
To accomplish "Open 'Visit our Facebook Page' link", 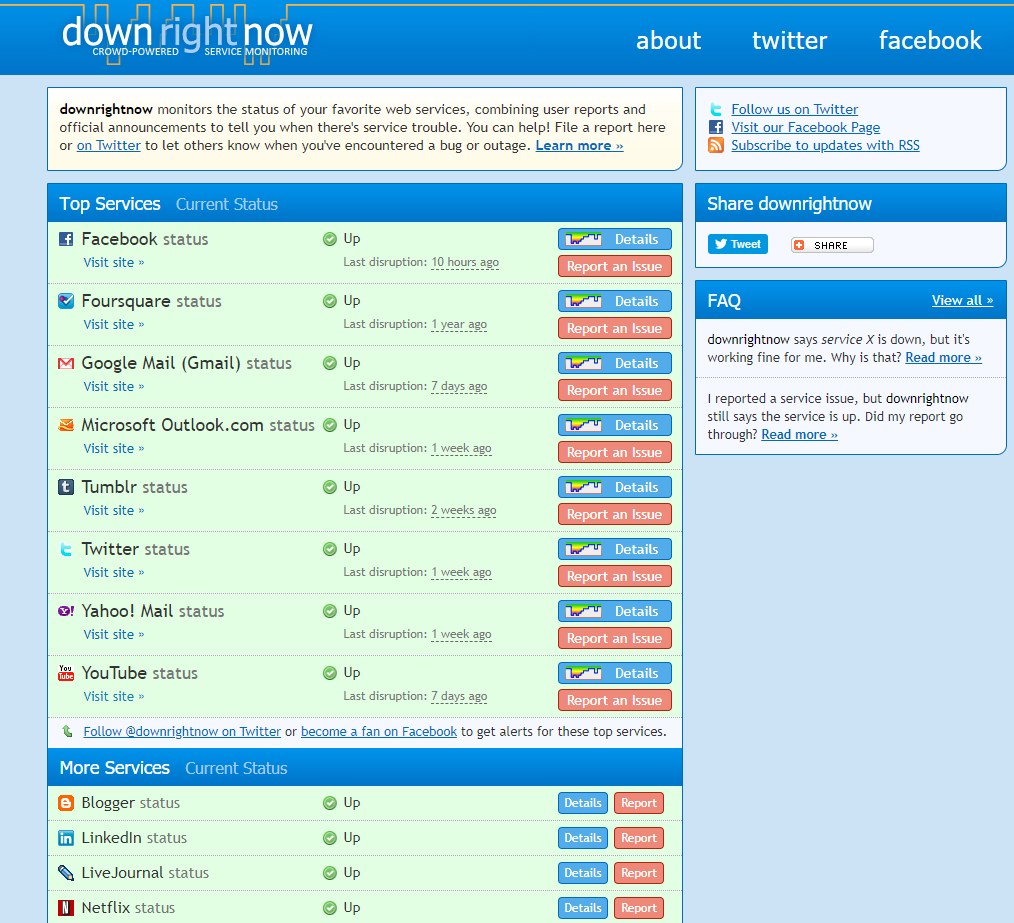I will [x=805, y=127].
